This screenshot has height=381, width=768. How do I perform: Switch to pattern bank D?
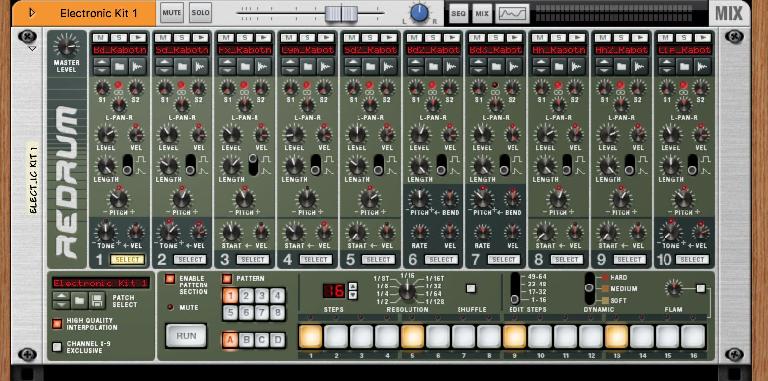278,339
